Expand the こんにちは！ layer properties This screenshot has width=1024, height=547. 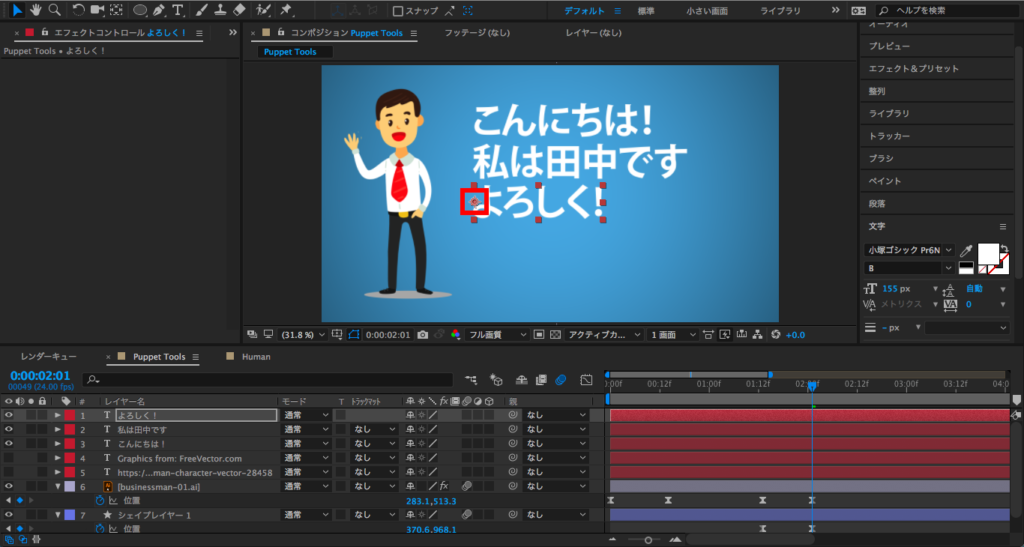(58, 443)
